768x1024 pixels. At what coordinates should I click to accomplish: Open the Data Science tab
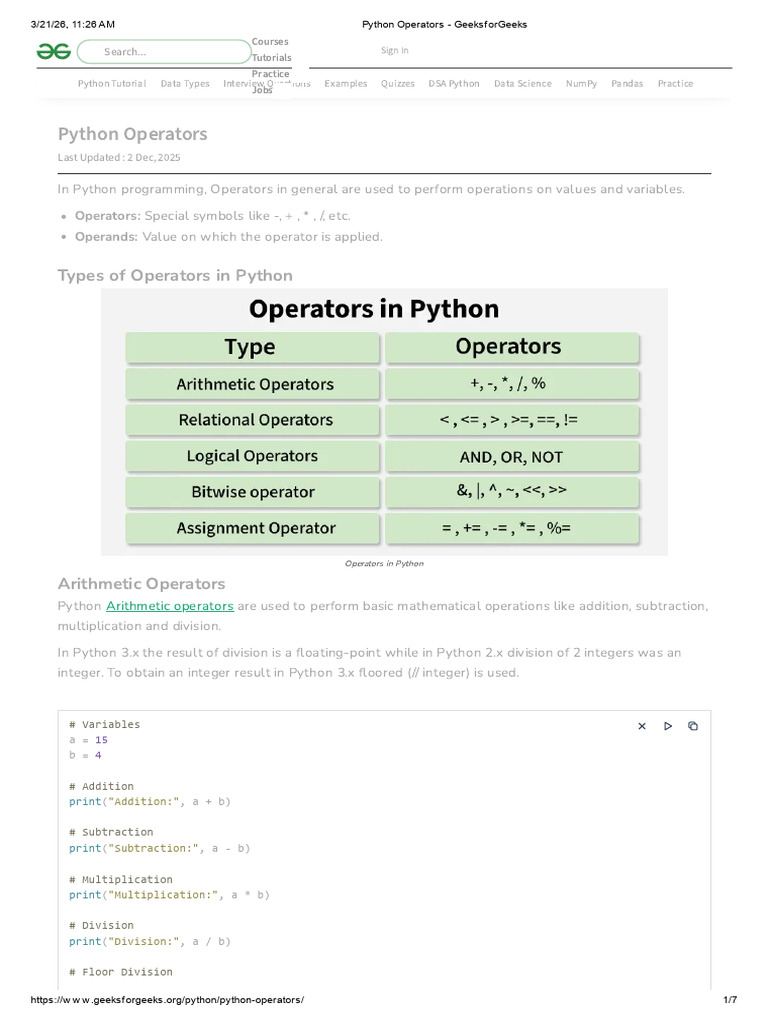(x=522, y=84)
